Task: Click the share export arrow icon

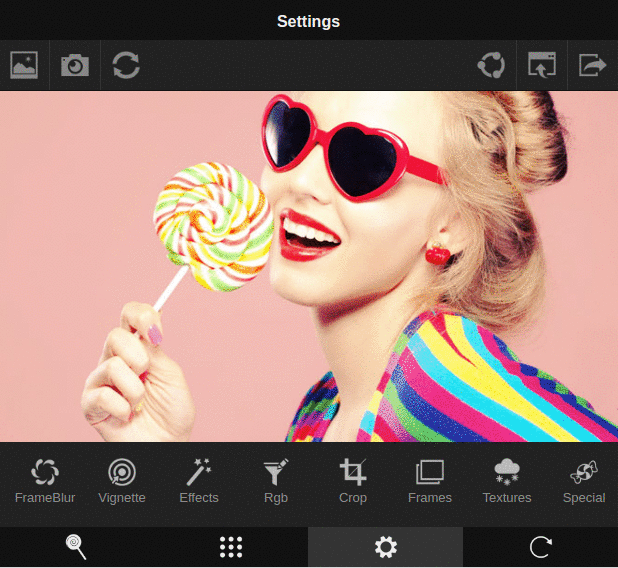Action: pos(593,66)
